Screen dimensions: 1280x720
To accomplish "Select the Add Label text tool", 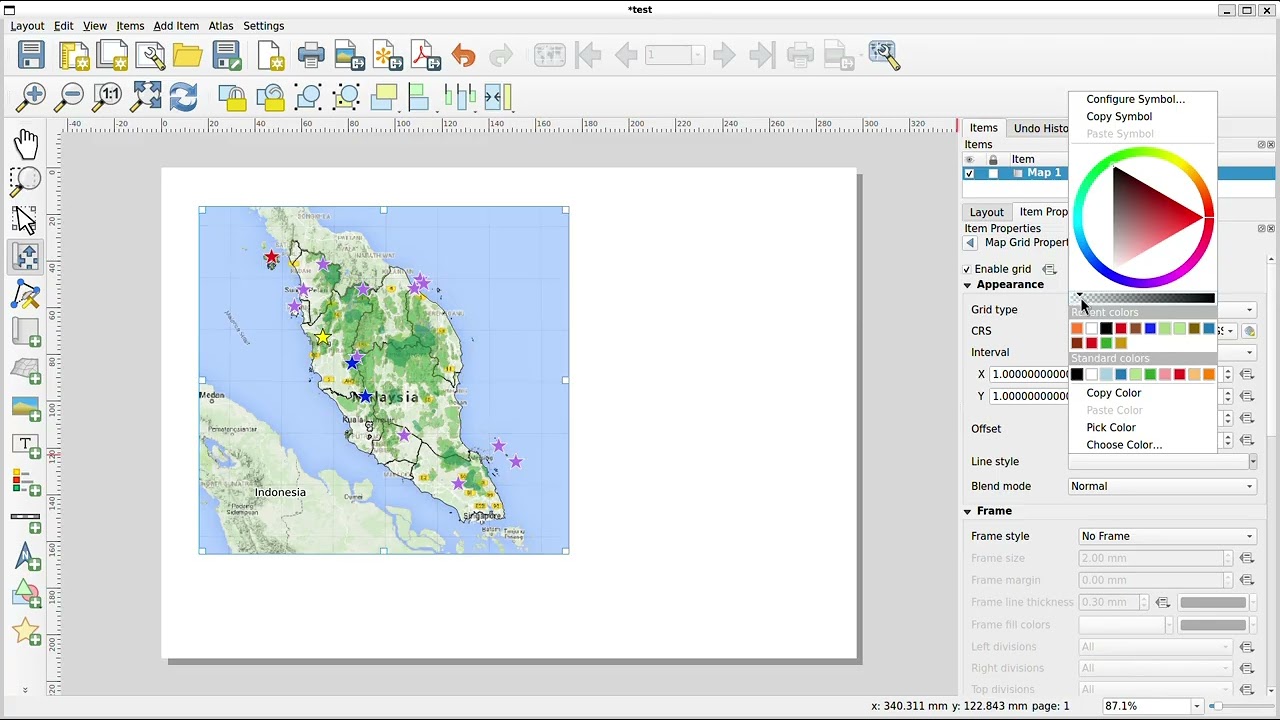I will pyautogui.click(x=26, y=444).
